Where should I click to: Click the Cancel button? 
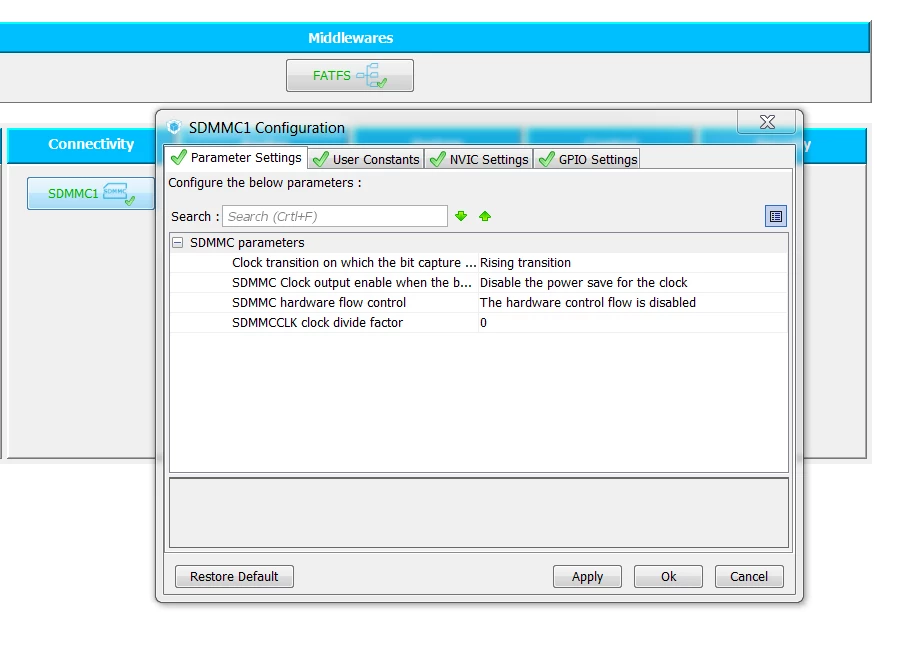[749, 577]
